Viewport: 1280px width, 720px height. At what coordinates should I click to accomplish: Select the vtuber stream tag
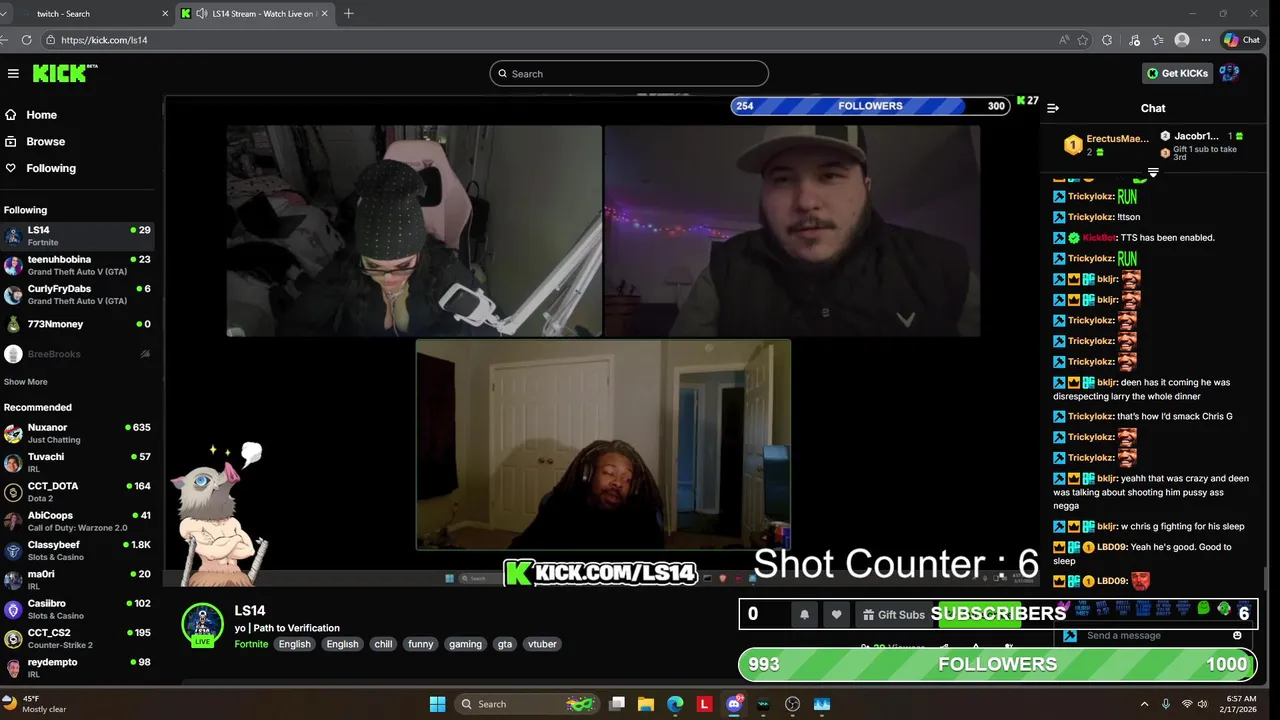click(542, 644)
